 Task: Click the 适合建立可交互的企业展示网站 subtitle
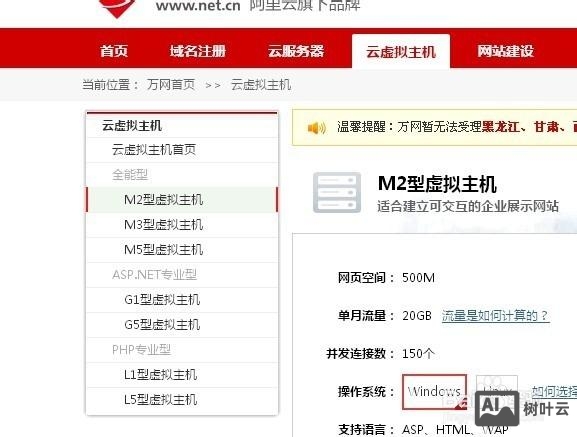pos(468,206)
